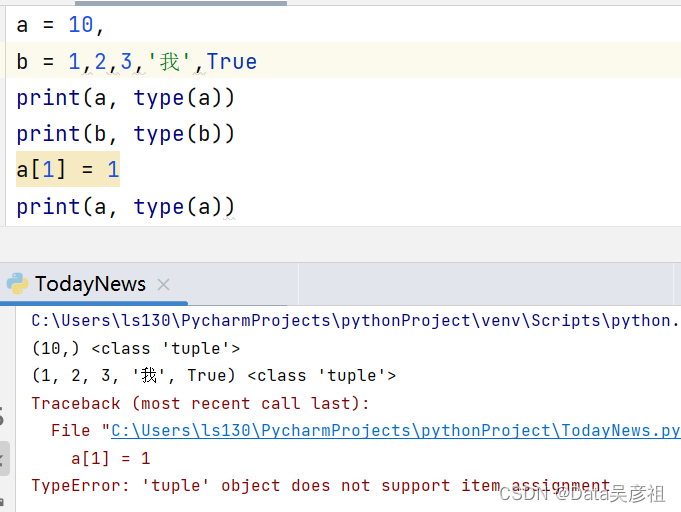Click the horizontal scrollbar above the editor
Viewport: 681px width, 512px height.
[x=181, y=3]
